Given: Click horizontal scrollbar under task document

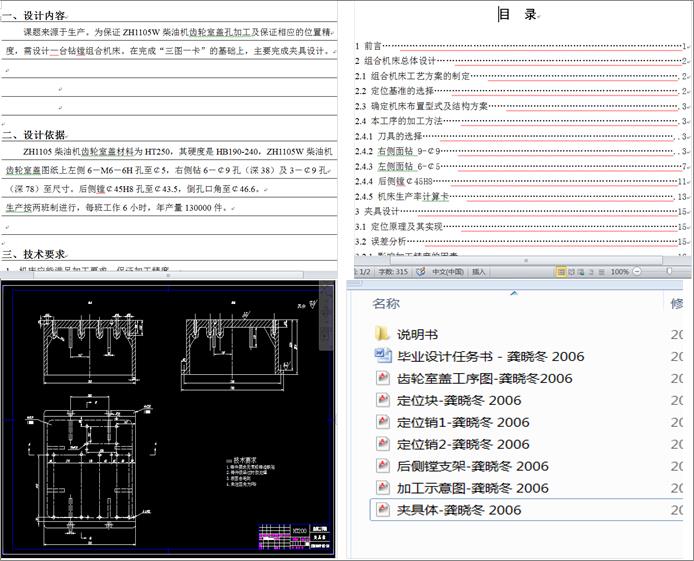Looking at the screenshot, I should tap(168, 275).
